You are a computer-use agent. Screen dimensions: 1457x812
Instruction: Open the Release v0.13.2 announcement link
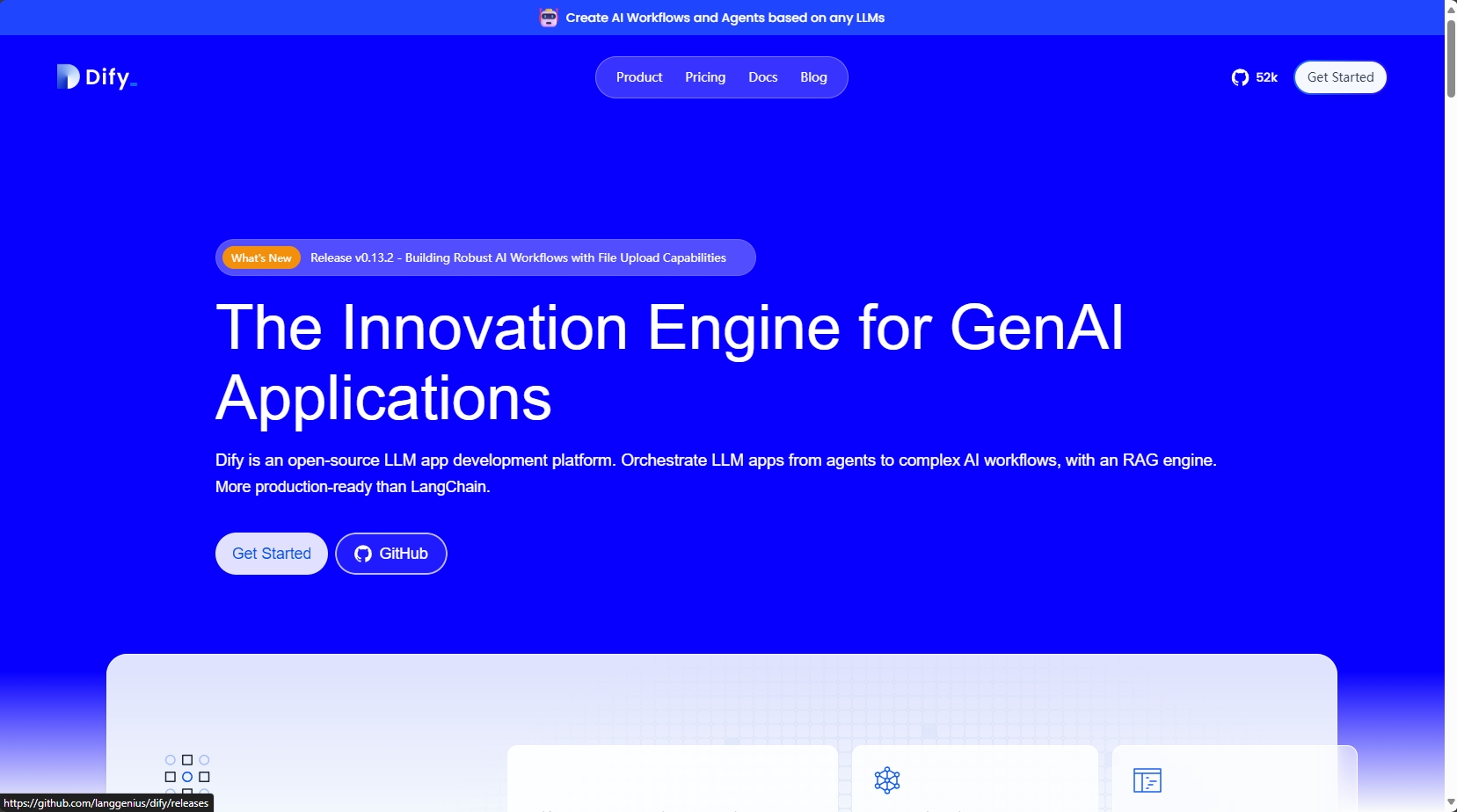point(518,257)
